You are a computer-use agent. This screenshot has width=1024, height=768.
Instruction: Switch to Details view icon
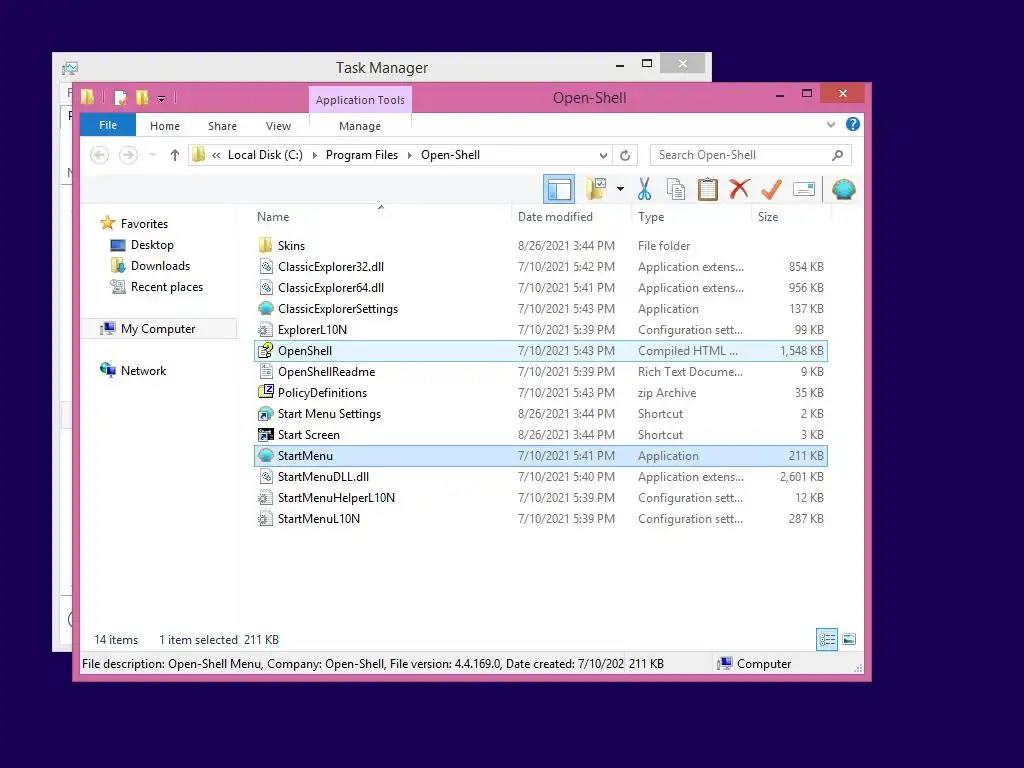click(827, 639)
